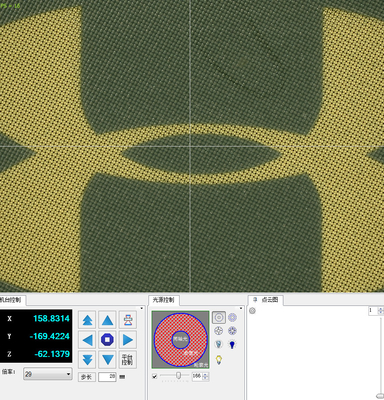The width and height of the screenshot is (384, 400).
Task: Click the 平台控制 platform control button
Action: (x=128, y=360)
